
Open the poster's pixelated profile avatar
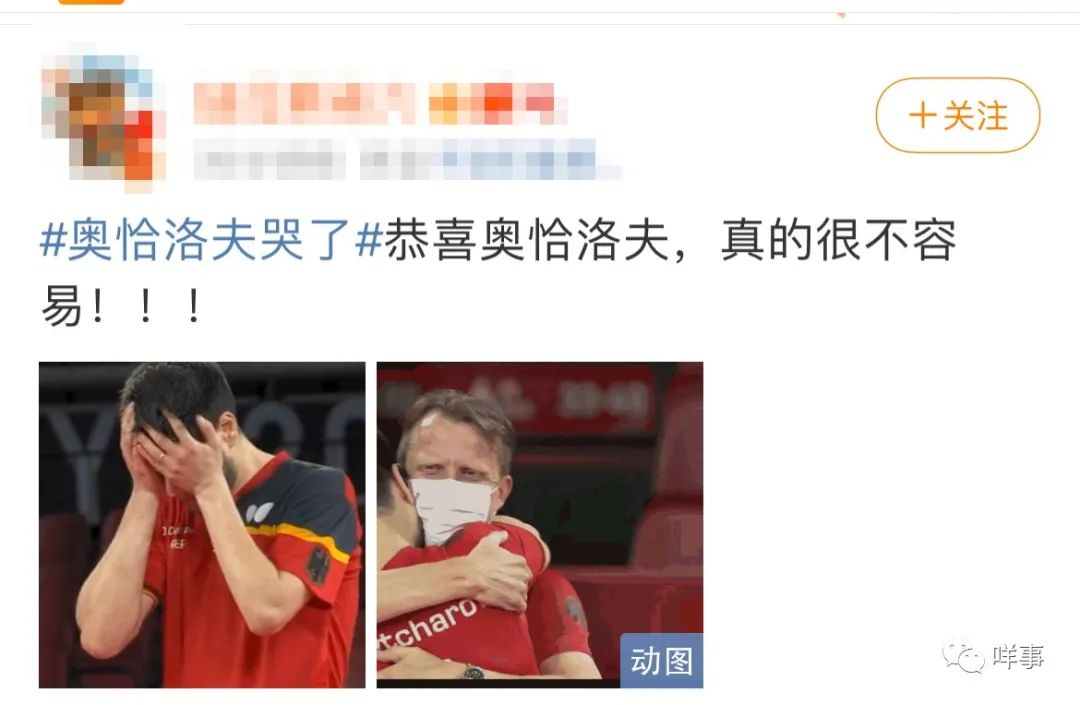(103, 118)
